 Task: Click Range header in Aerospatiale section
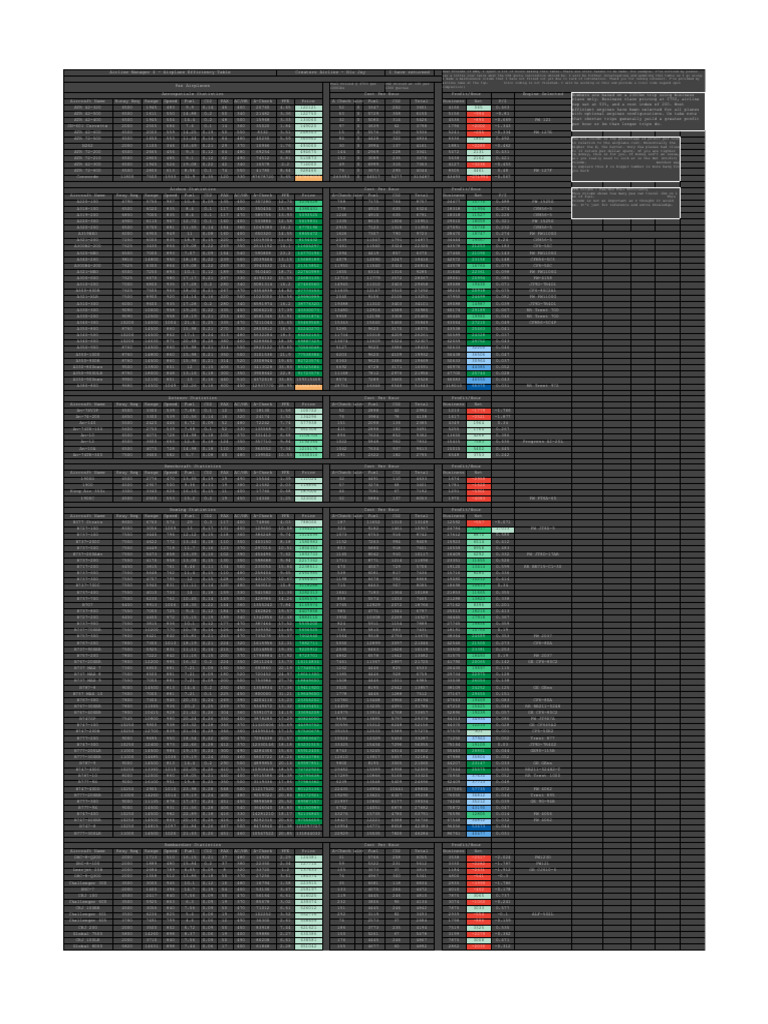click(x=152, y=101)
